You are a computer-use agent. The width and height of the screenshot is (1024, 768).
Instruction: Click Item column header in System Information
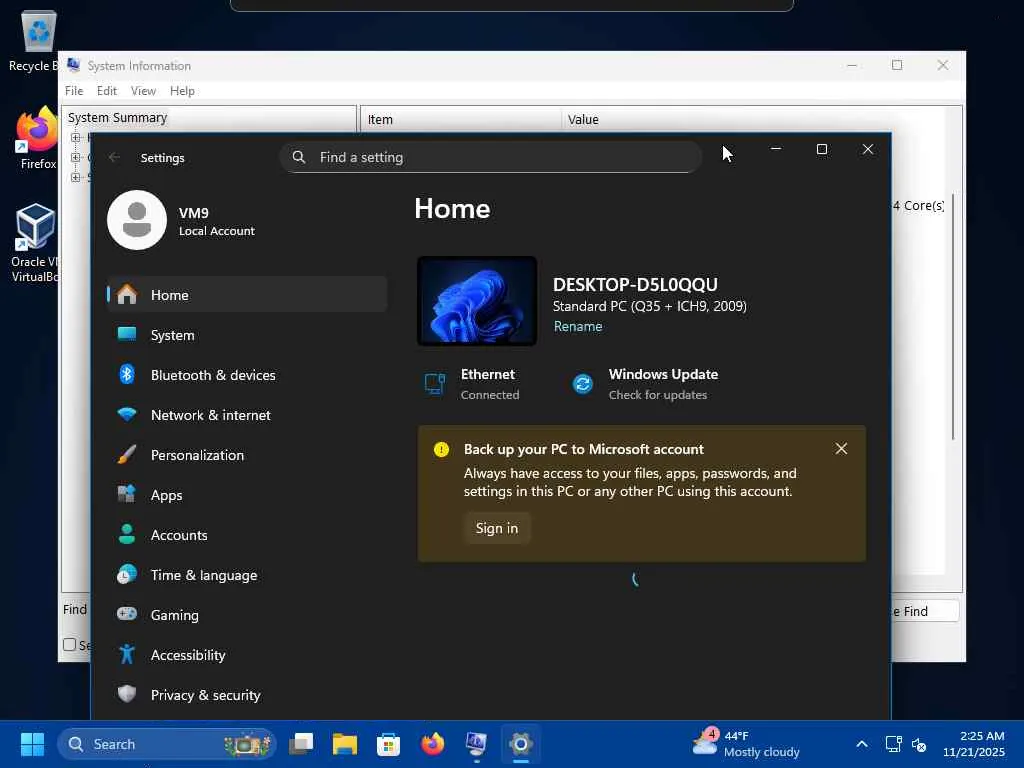point(461,120)
